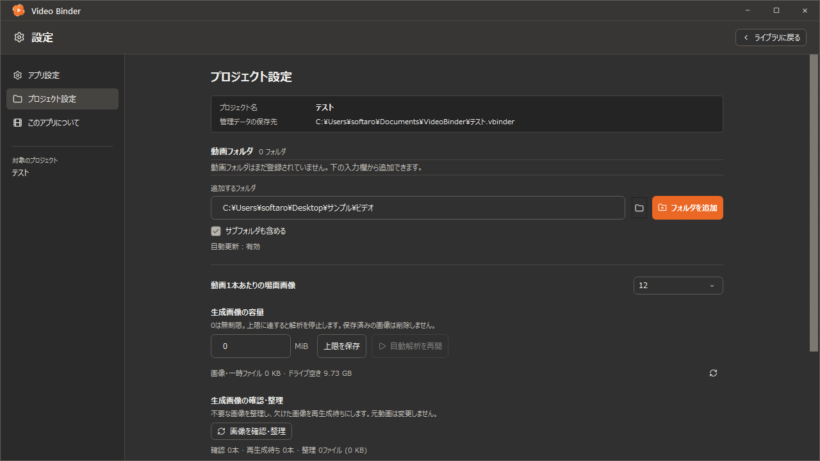
Task: Click the 上限を保存 button
Action: pyautogui.click(x=341, y=346)
